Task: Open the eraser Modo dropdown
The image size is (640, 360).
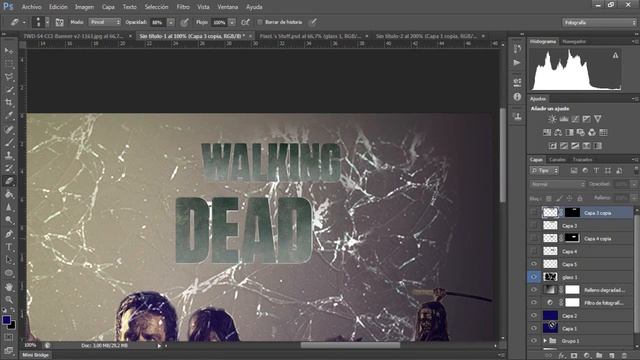Action: click(105, 22)
